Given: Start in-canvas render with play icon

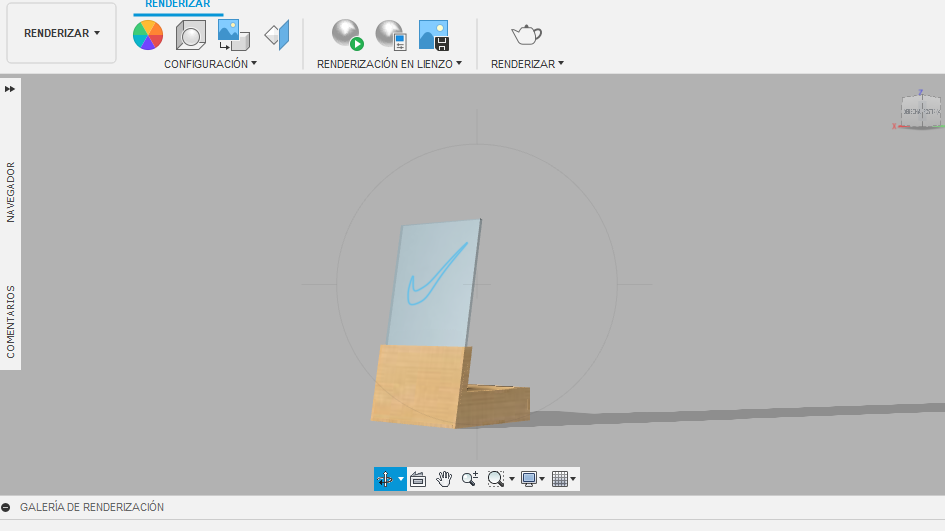Looking at the screenshot, I should pyautogui.click(x=348, y=35).
